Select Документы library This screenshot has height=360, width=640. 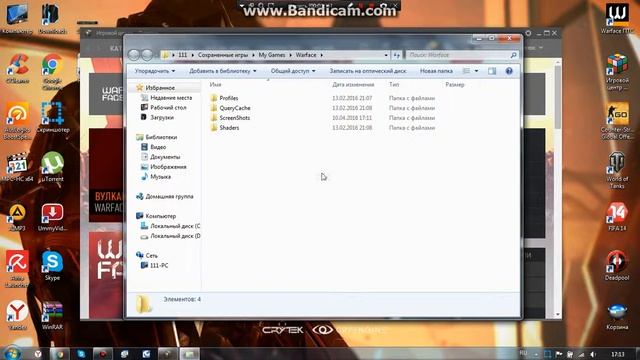(165, 157)
